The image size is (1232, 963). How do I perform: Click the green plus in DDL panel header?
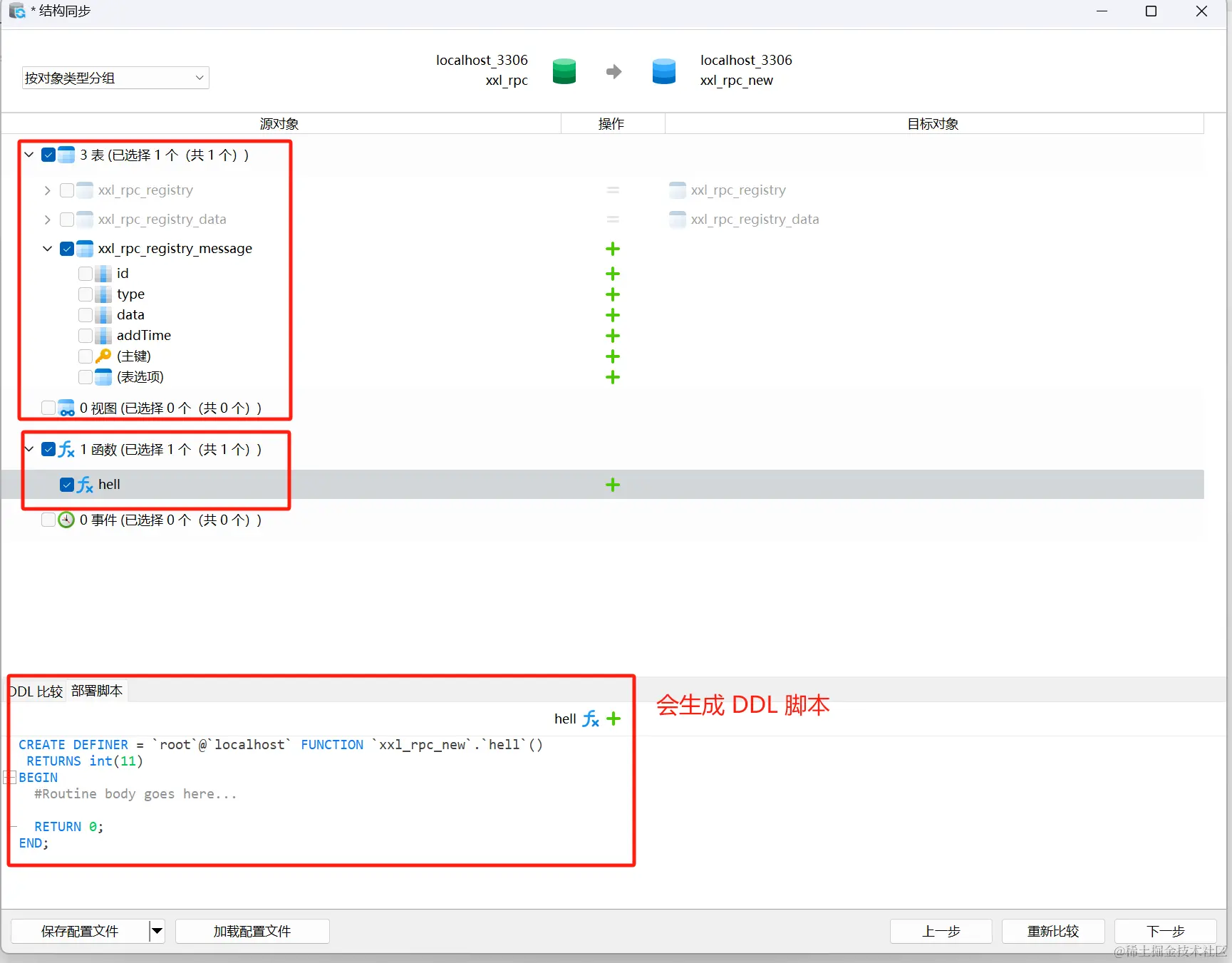pos(614,719)
